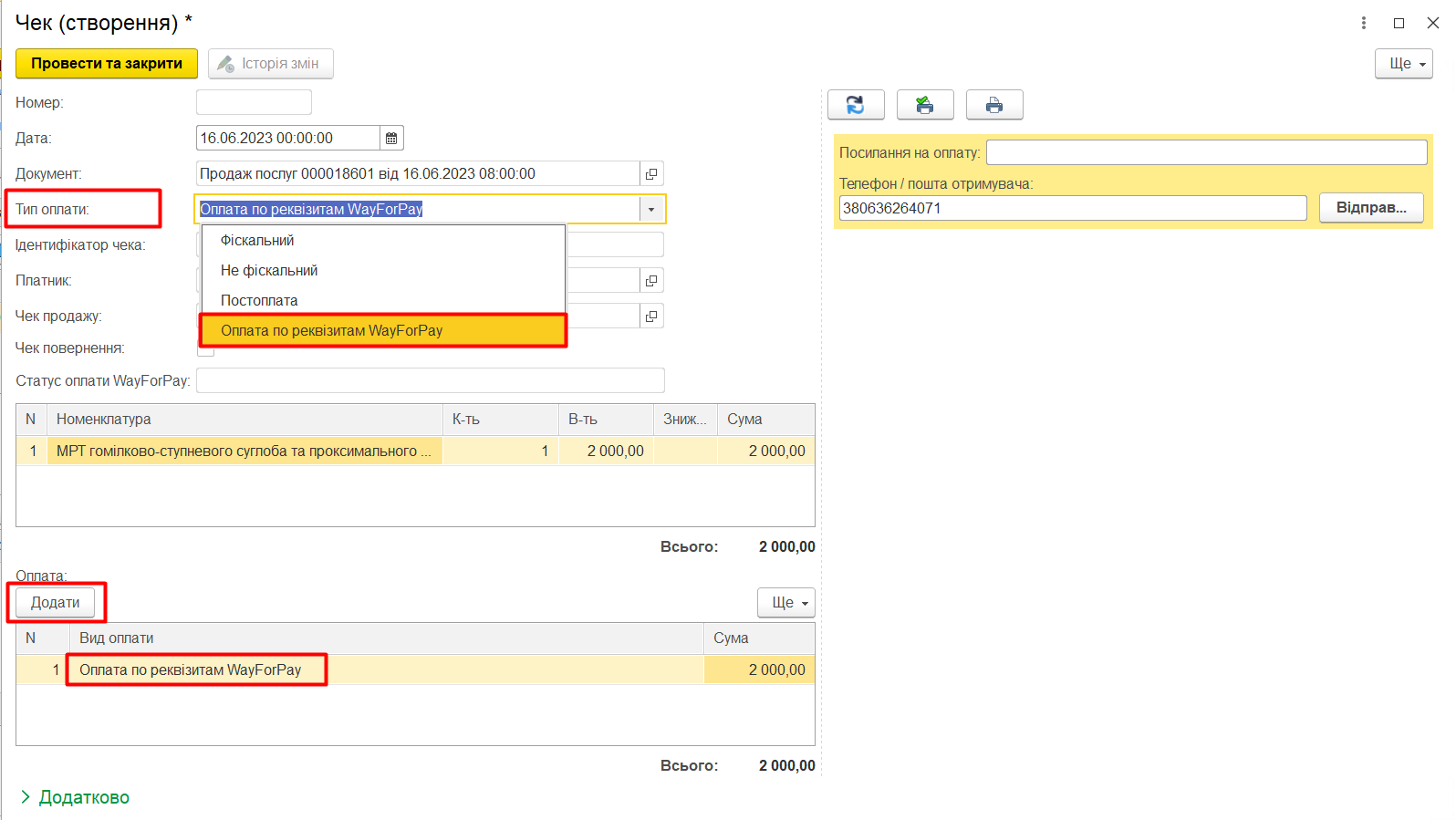The width and height of the screenshot is (1456, 820).
Task: Click the Відправ... send button
Action: (x=1370, y=208)
